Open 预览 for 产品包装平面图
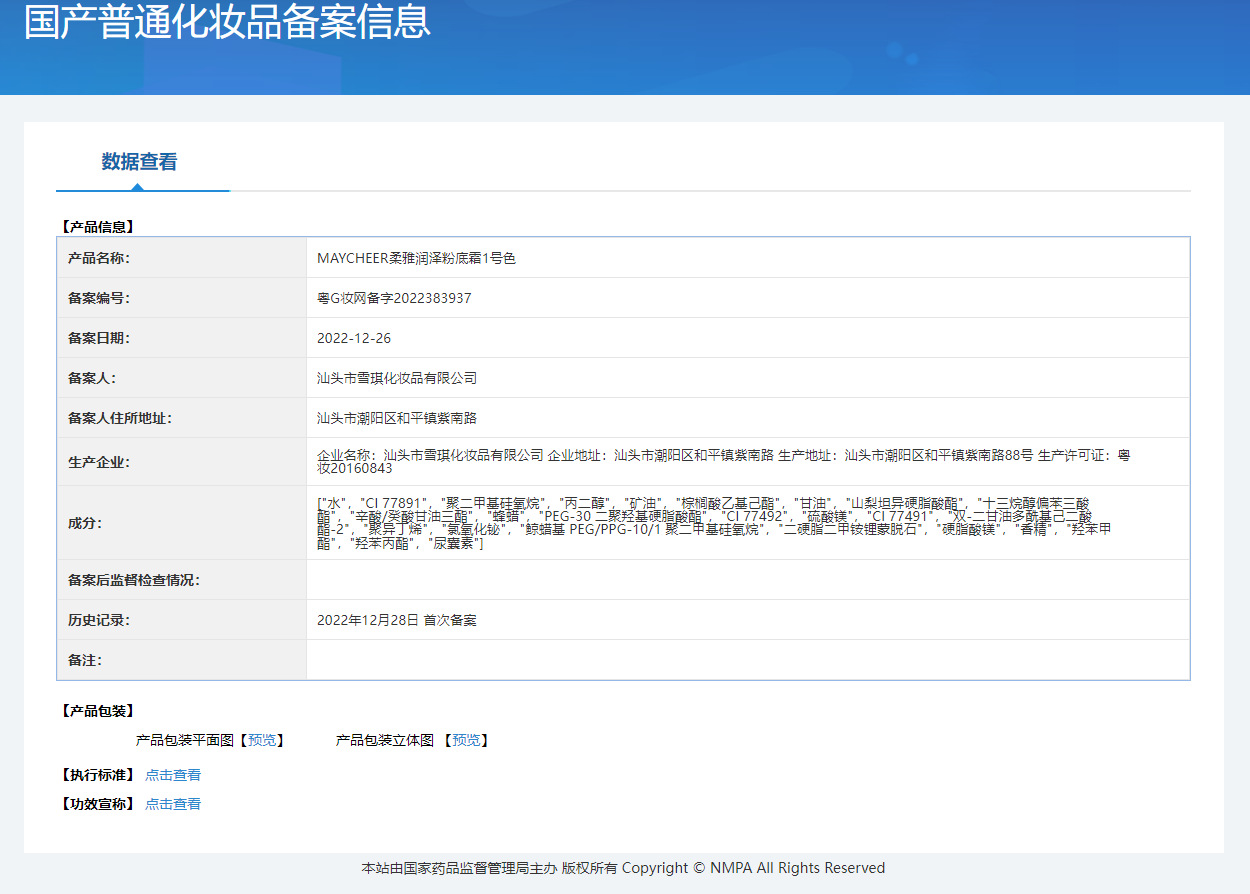The image size is (1250, 894). 262,740
